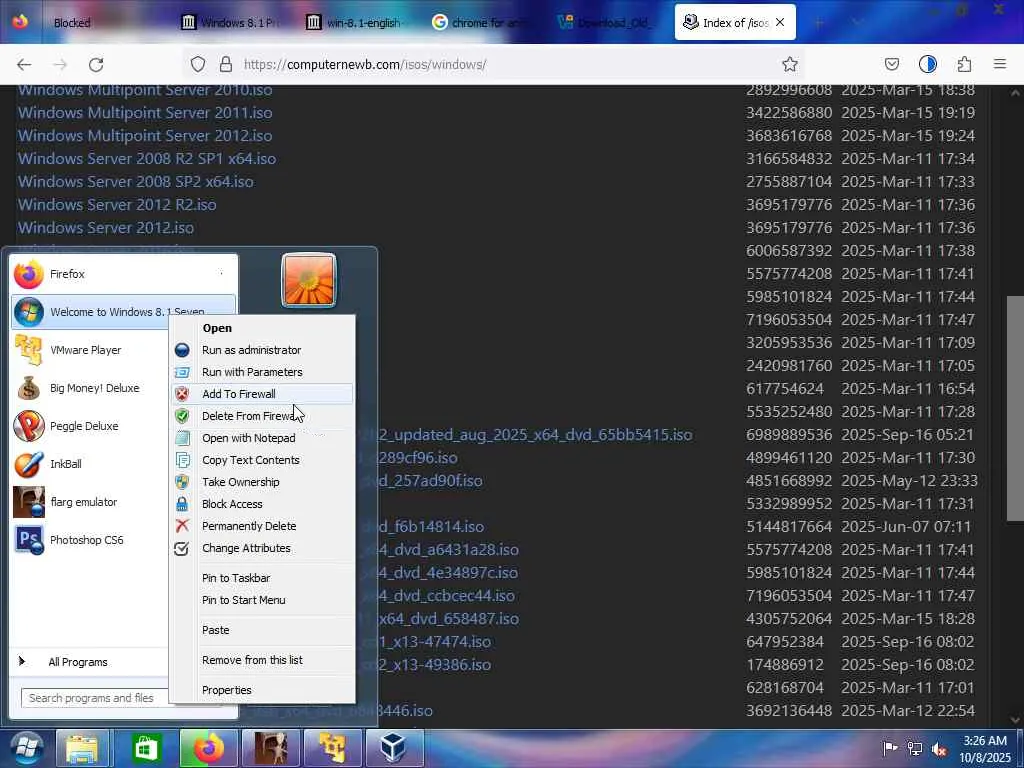This screenshot has height=768, width=1024.
Task: Open Windows Multipoint Server 2012.iso link
Action: click(145, 136)
